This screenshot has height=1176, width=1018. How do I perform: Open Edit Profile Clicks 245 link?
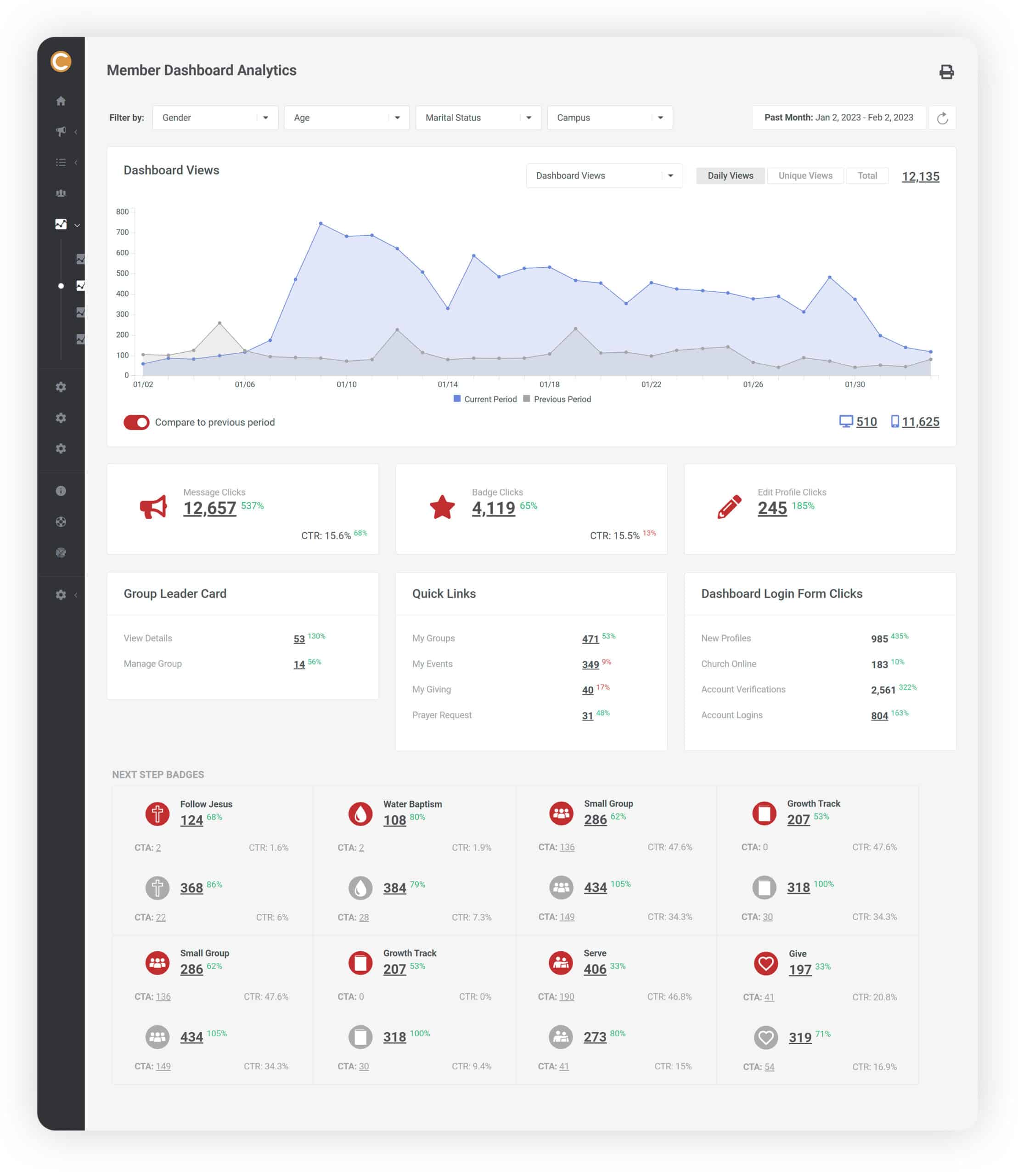772,508
